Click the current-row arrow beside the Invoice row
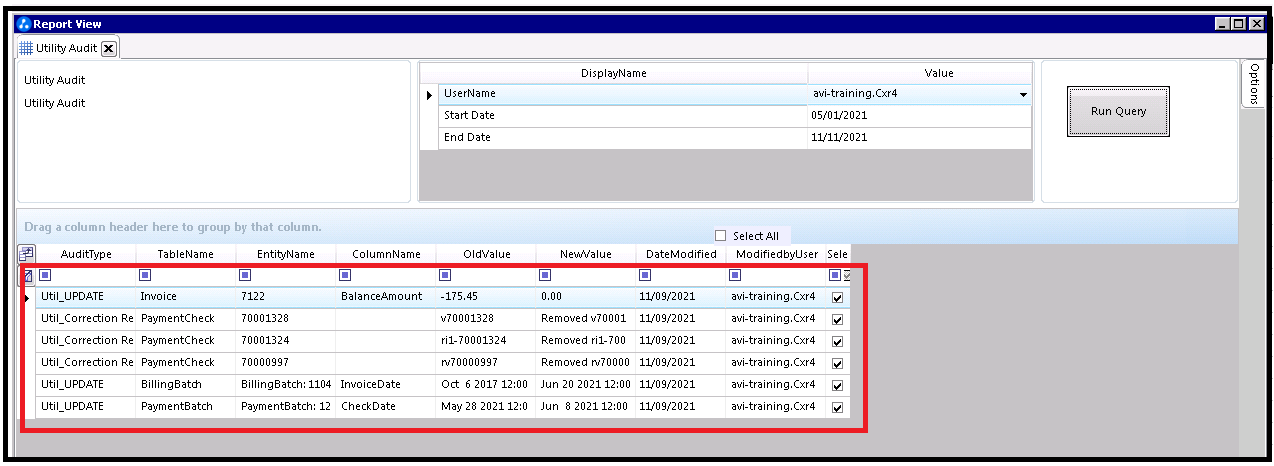1274x466 pixels. tap(27, 297)
